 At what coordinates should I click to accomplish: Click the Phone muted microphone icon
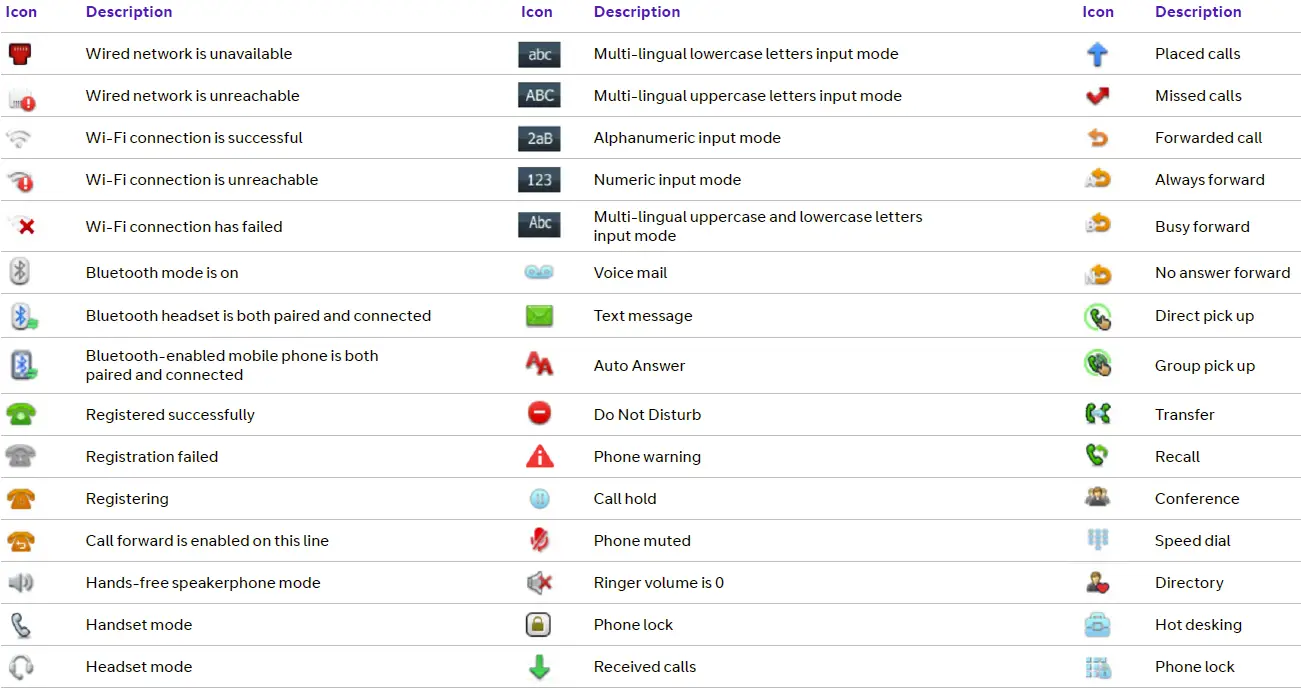pyautogui.click(x=539, y=541)
